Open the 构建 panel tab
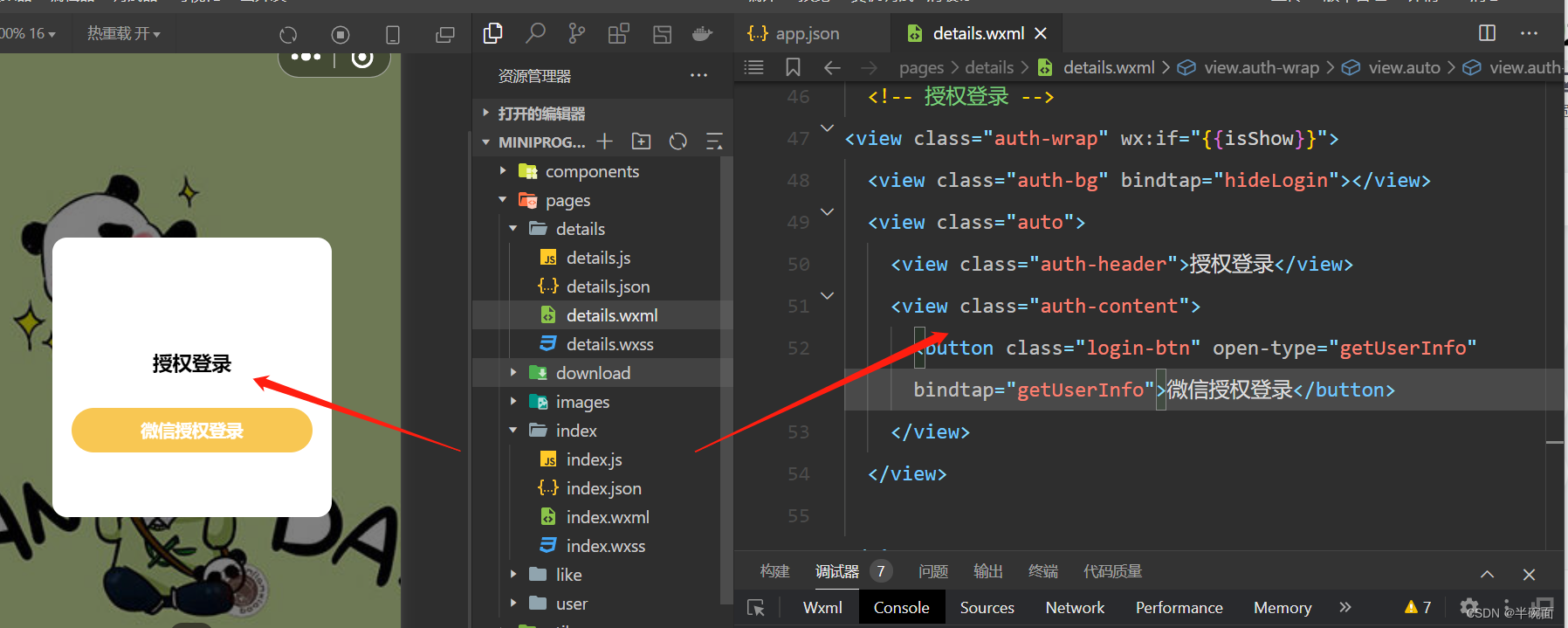Screen dimensions: 1568x628 coord(775,571)
